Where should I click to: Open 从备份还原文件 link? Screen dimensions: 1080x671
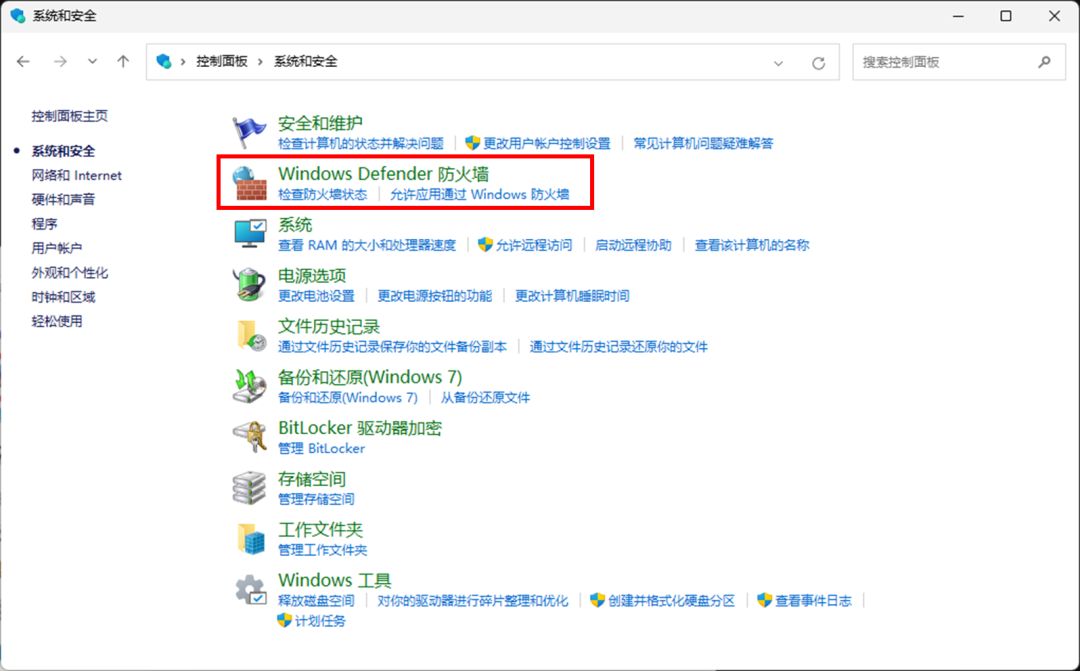pos(486,398)
